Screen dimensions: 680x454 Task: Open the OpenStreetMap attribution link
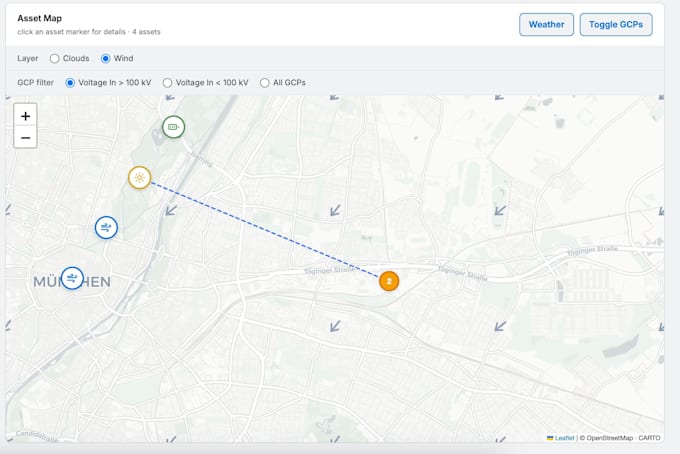tap(609, 438)
